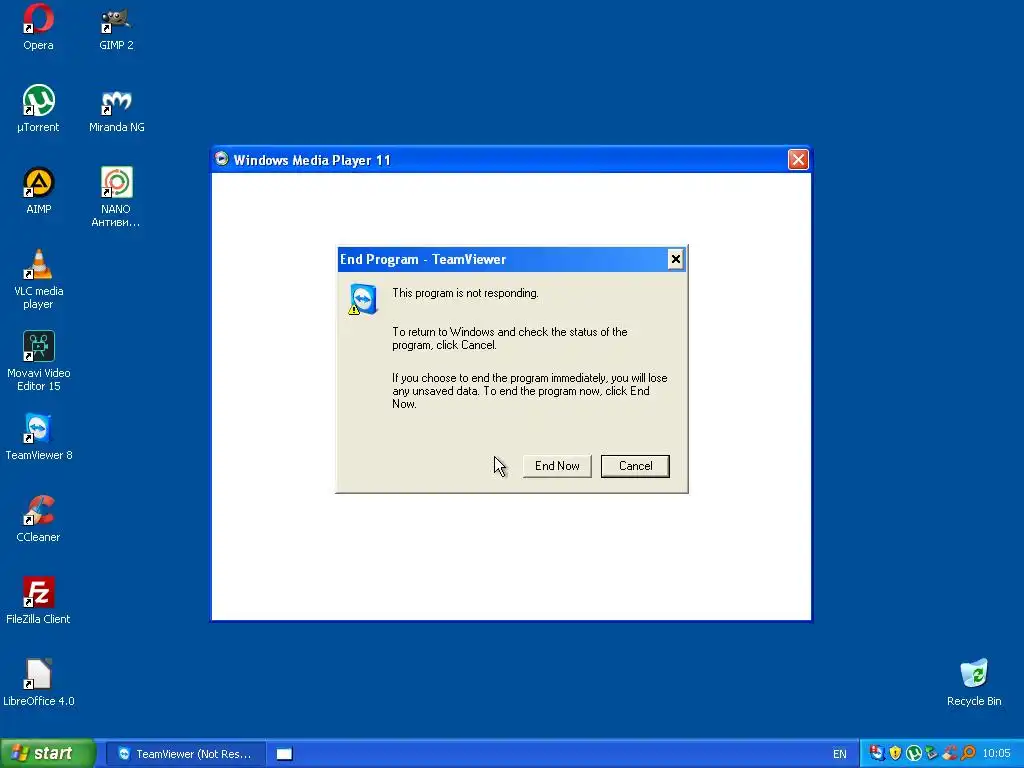Viewport: 1024px width, 768px height.
Task: Close the End Program dialog with X
Action: [675, 259]
